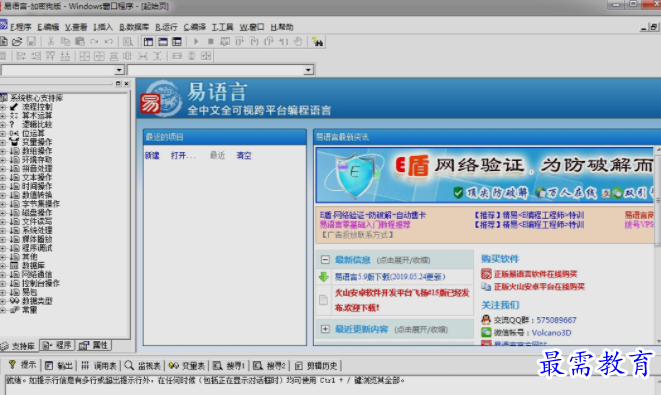Toggle the third window layout icon
The image size is (661, 395).
pyautogui.click(x=177, y=41)
